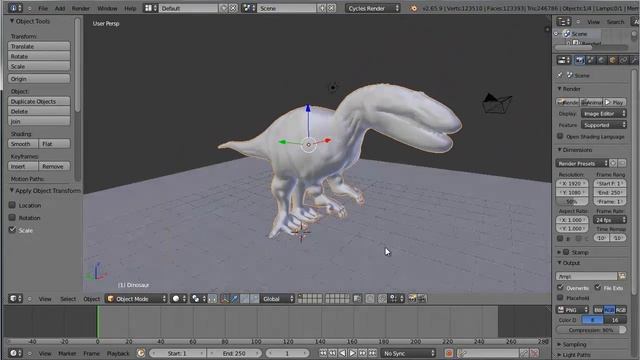Open the Object Mode dropdown
Viewport: 640px width, 360px height.
click(136, 299)
